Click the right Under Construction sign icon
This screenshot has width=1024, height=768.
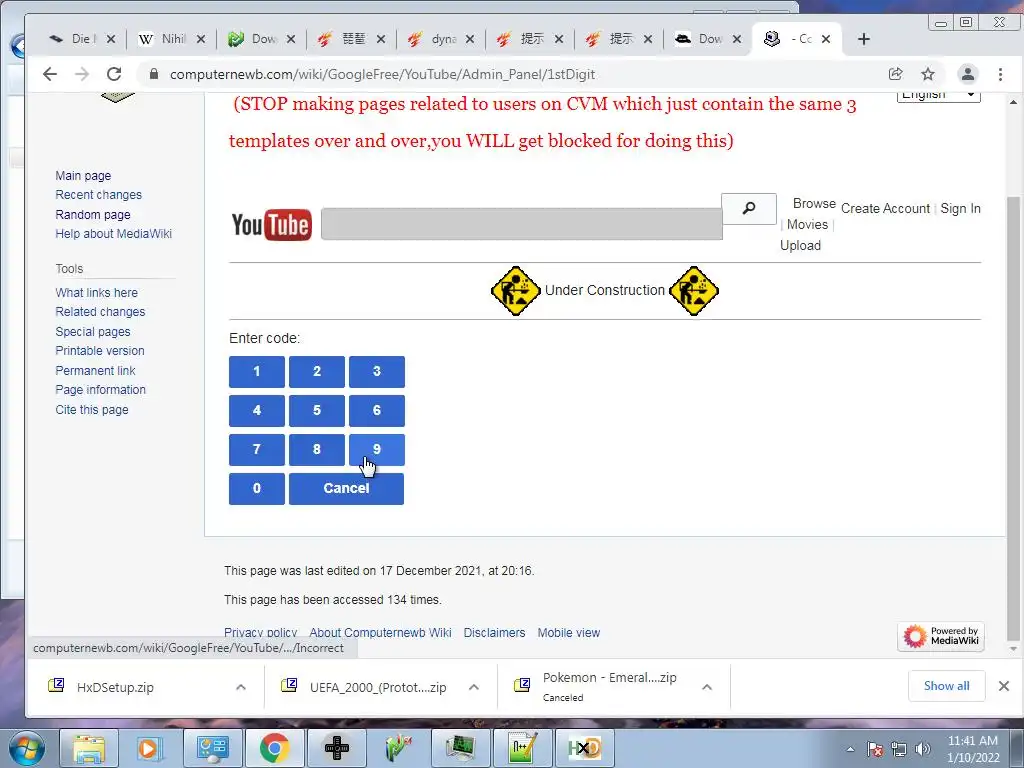694,291
